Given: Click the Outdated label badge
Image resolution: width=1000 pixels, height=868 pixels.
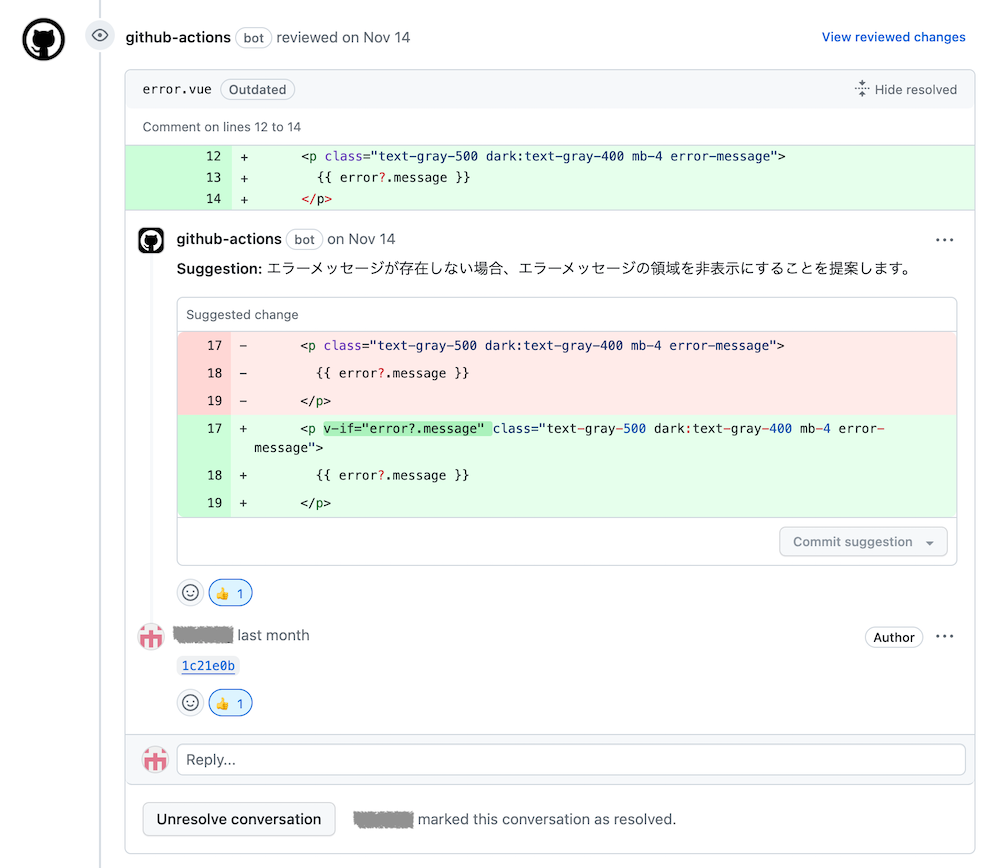Looking at the screenshot, I should point(257,89).
